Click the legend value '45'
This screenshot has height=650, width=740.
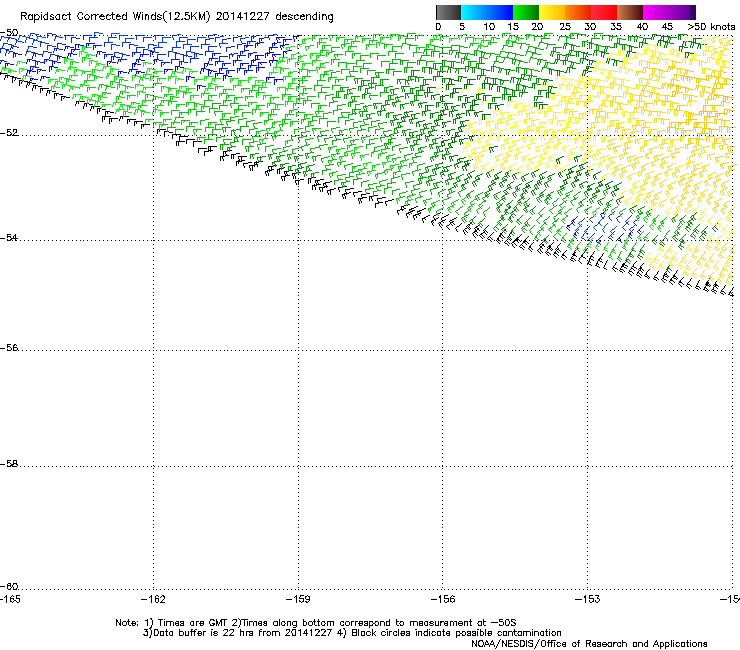667,27
